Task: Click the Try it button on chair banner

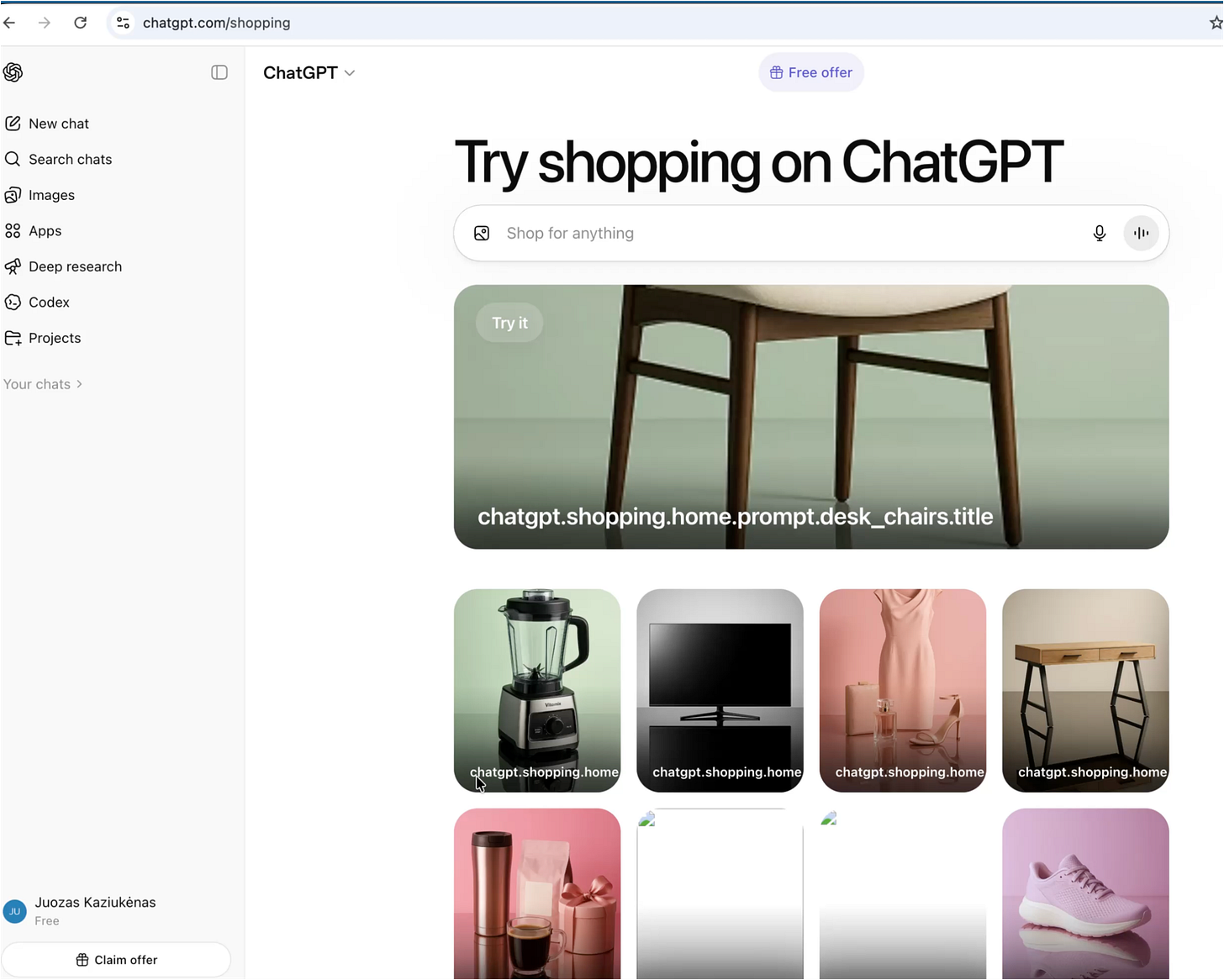Action: (x=509, y=323)
